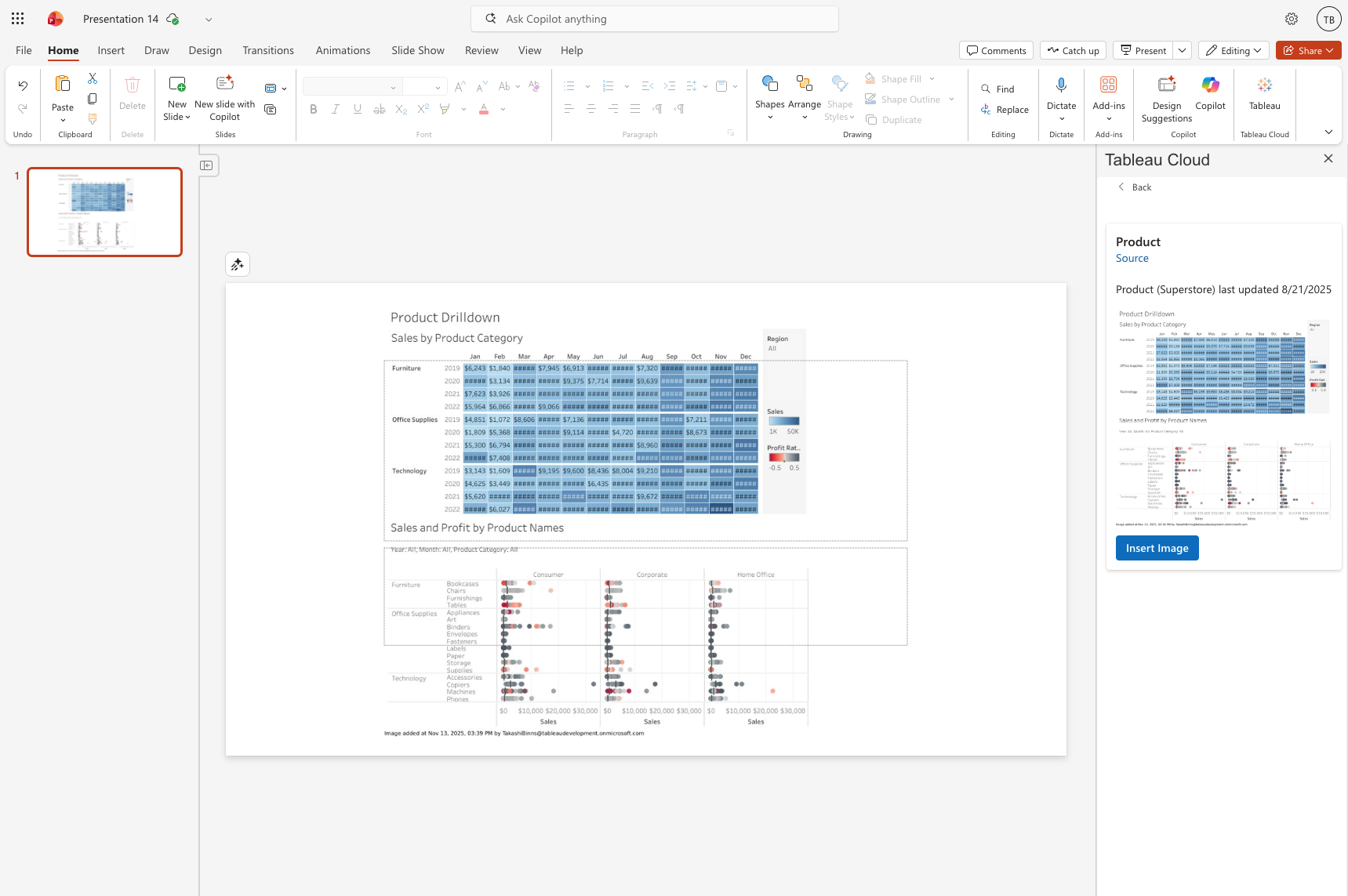1348x896 pixels.
Task: Expand the ribbon display options chevron
Action: [x=1328, y=132]
